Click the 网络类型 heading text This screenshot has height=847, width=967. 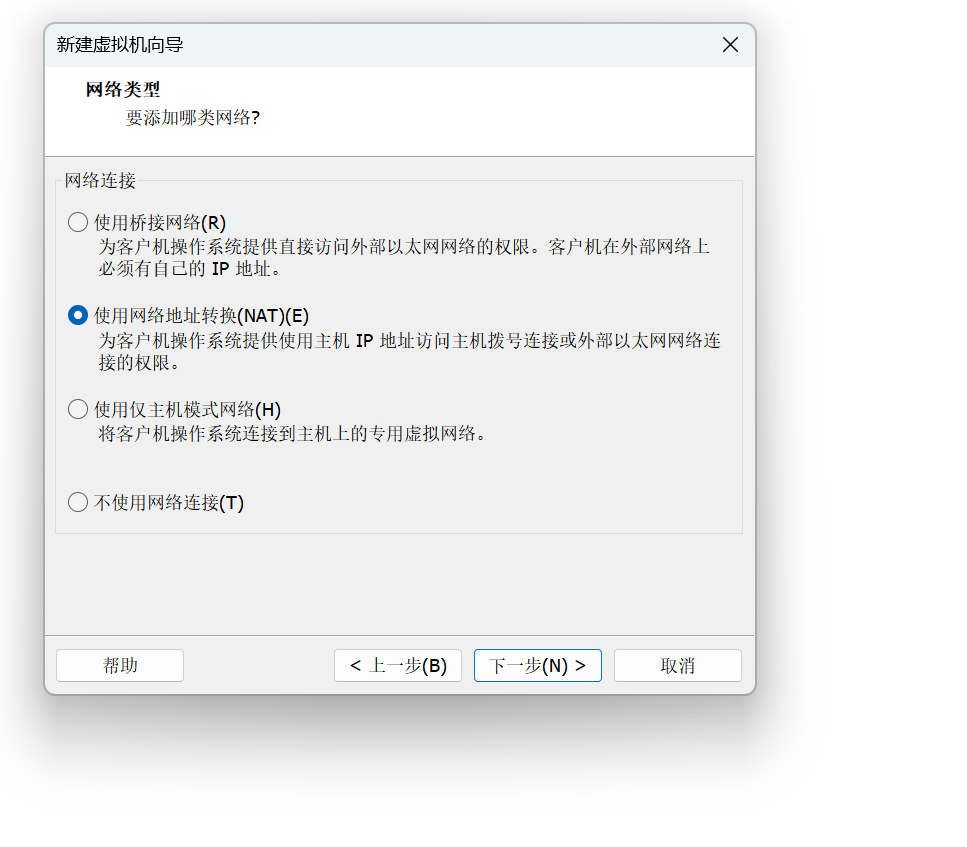tap(123, 89)
